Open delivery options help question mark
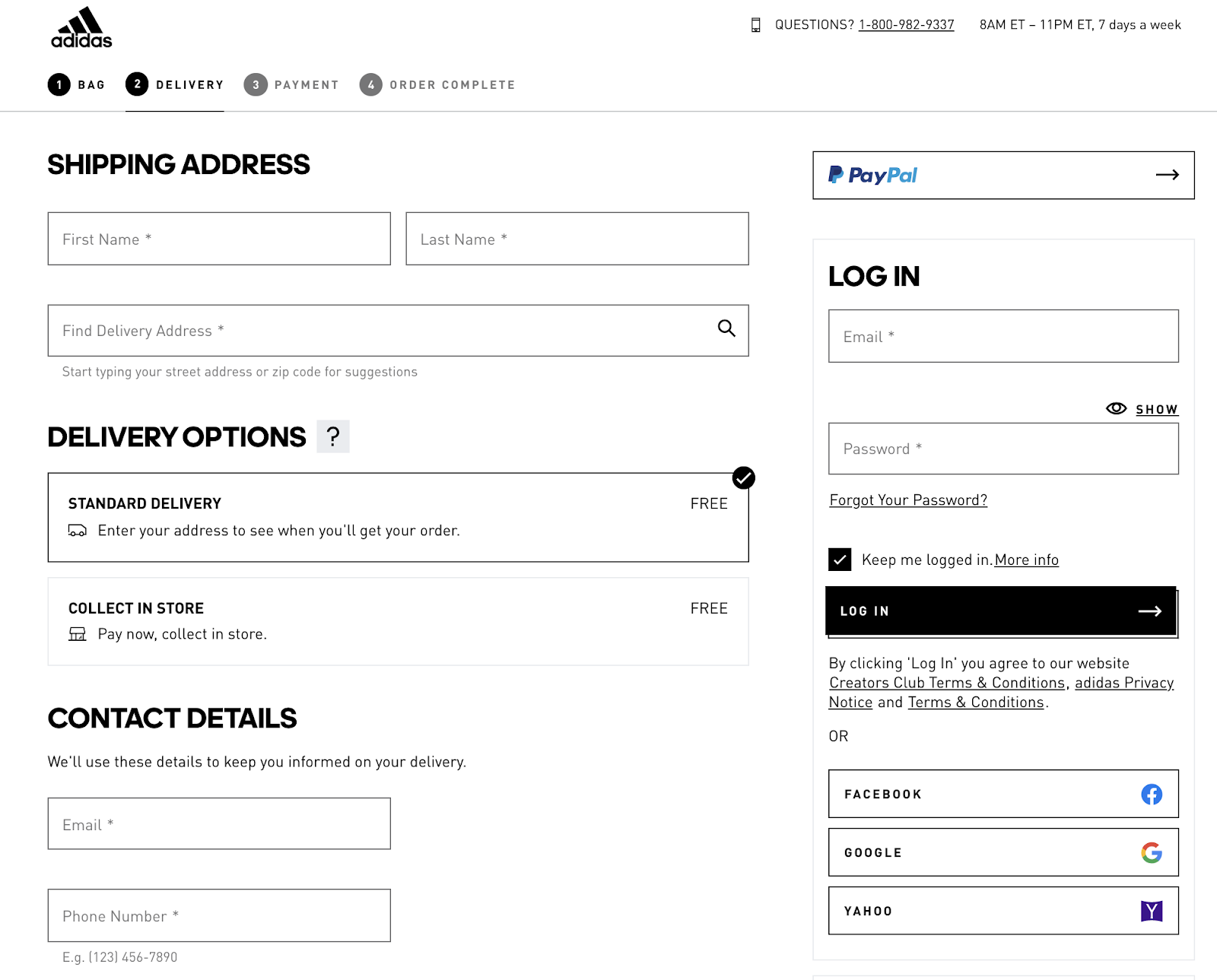1217x980 pixels. click(x=332, y=436)
